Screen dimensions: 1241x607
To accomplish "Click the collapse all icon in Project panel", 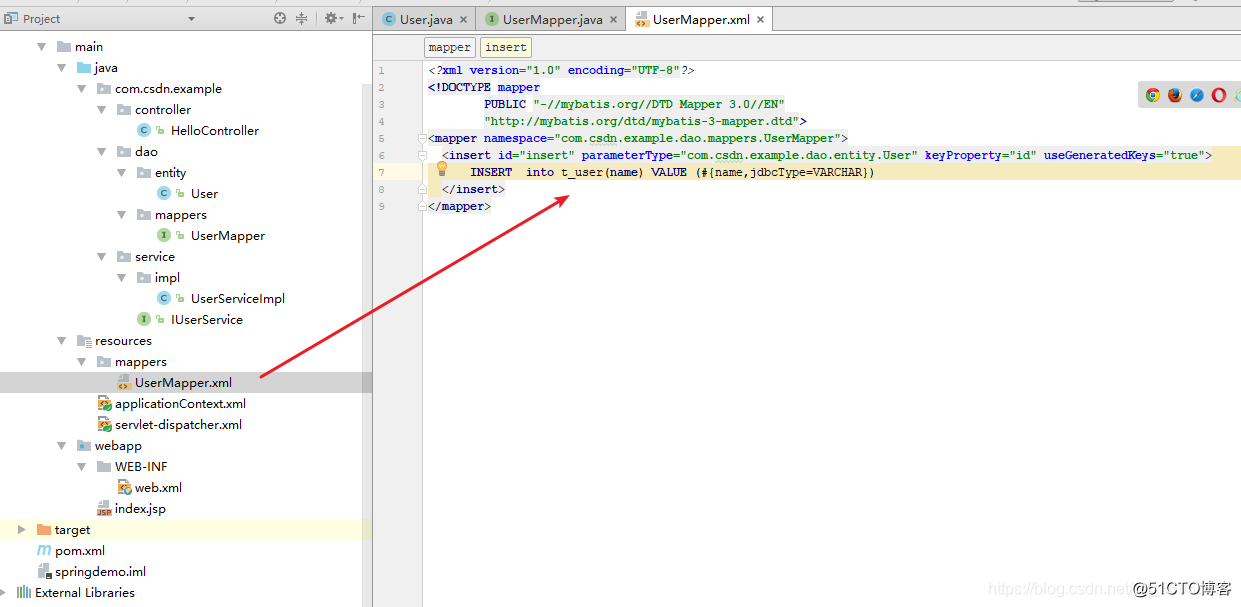I will pyautogui.click(x=302, y=18).
